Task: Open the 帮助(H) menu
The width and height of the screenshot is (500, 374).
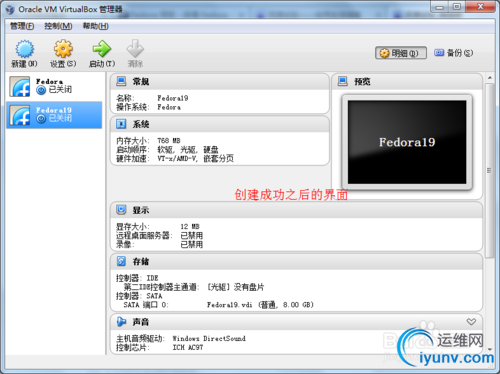Action: [x=96, y=26]
